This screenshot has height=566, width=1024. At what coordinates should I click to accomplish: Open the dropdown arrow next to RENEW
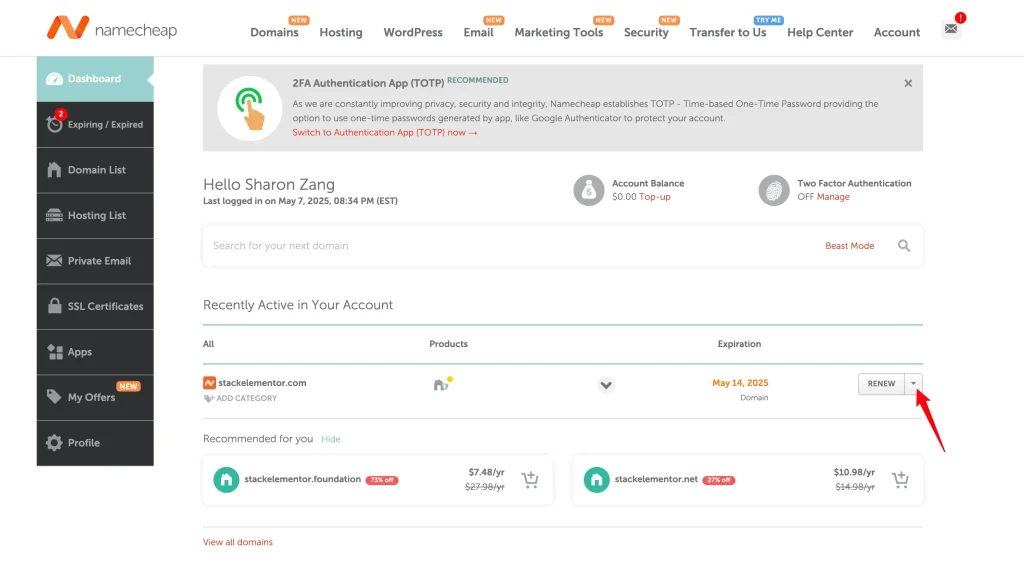coord(913,384)
